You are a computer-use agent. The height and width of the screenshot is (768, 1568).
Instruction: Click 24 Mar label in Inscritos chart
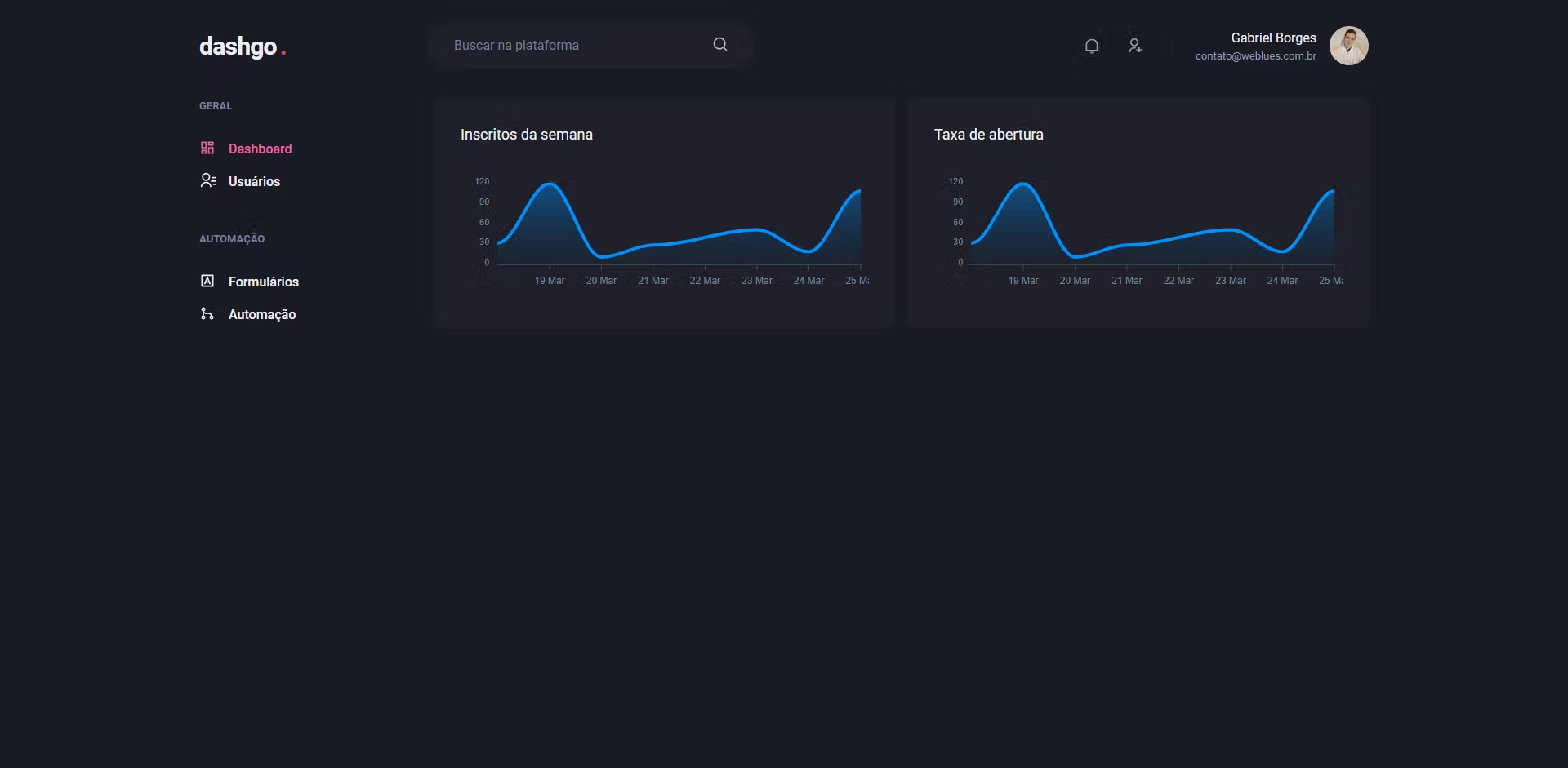[x=808, y=281]
